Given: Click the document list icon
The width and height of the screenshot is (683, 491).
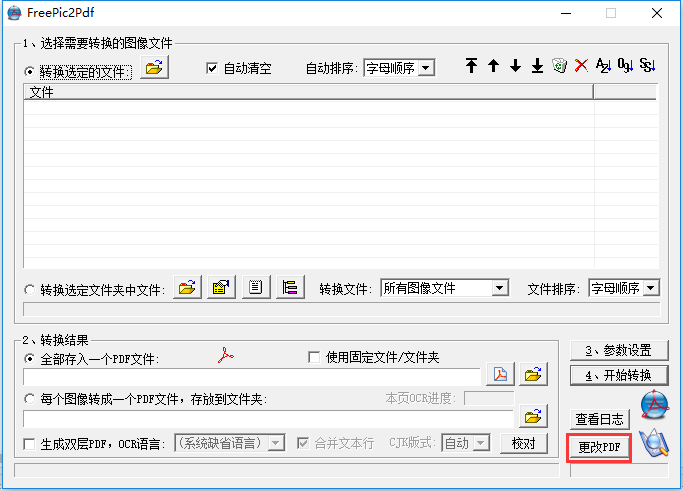Looking at the screenshot, I should coord(256,287).
